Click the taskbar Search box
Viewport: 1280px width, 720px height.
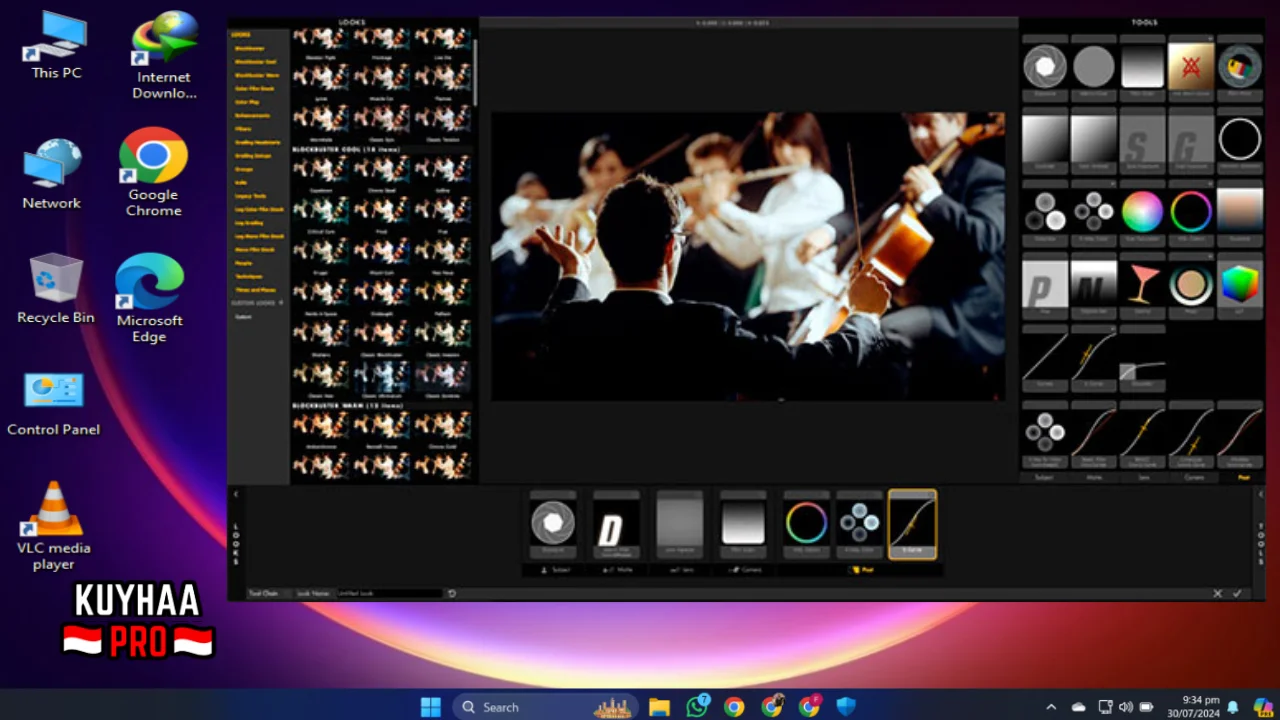click(547, 707)
